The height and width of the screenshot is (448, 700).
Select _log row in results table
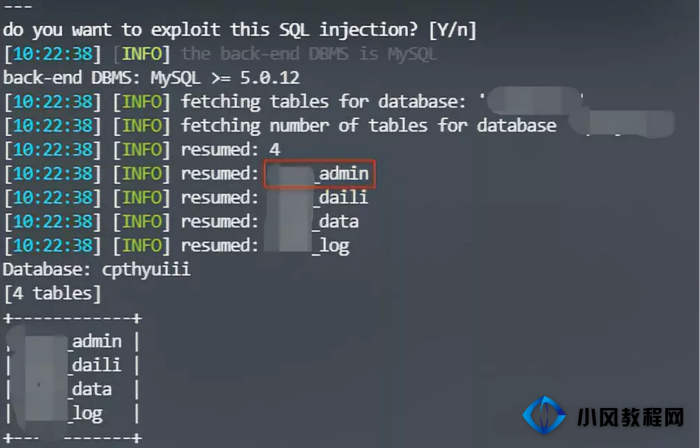click(73, 414)
